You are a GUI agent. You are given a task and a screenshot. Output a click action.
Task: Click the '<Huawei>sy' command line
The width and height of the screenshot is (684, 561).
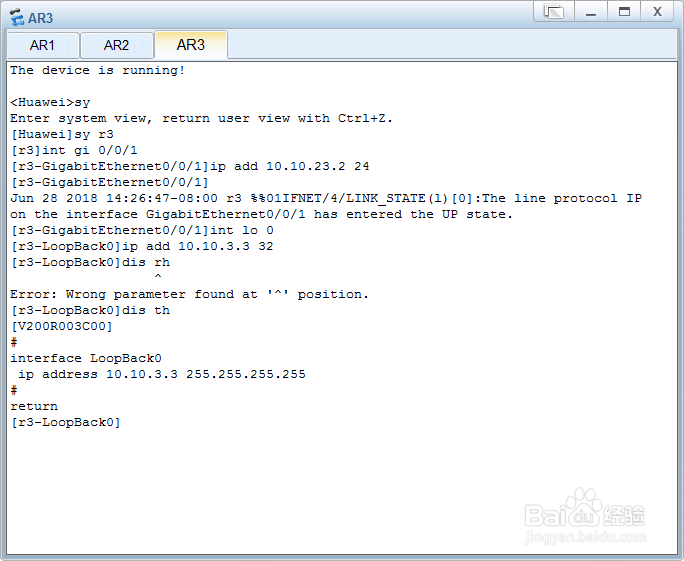50,103
